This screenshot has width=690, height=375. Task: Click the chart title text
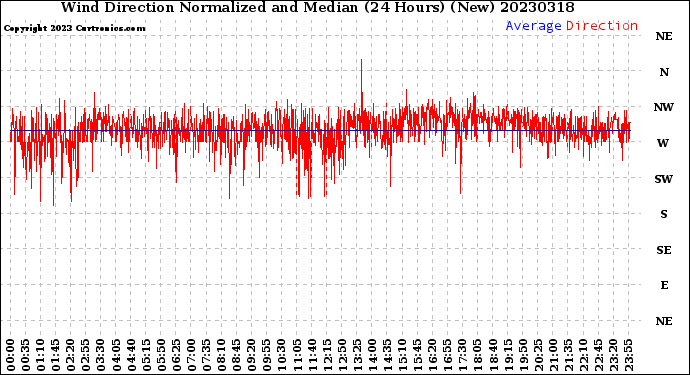317,7
